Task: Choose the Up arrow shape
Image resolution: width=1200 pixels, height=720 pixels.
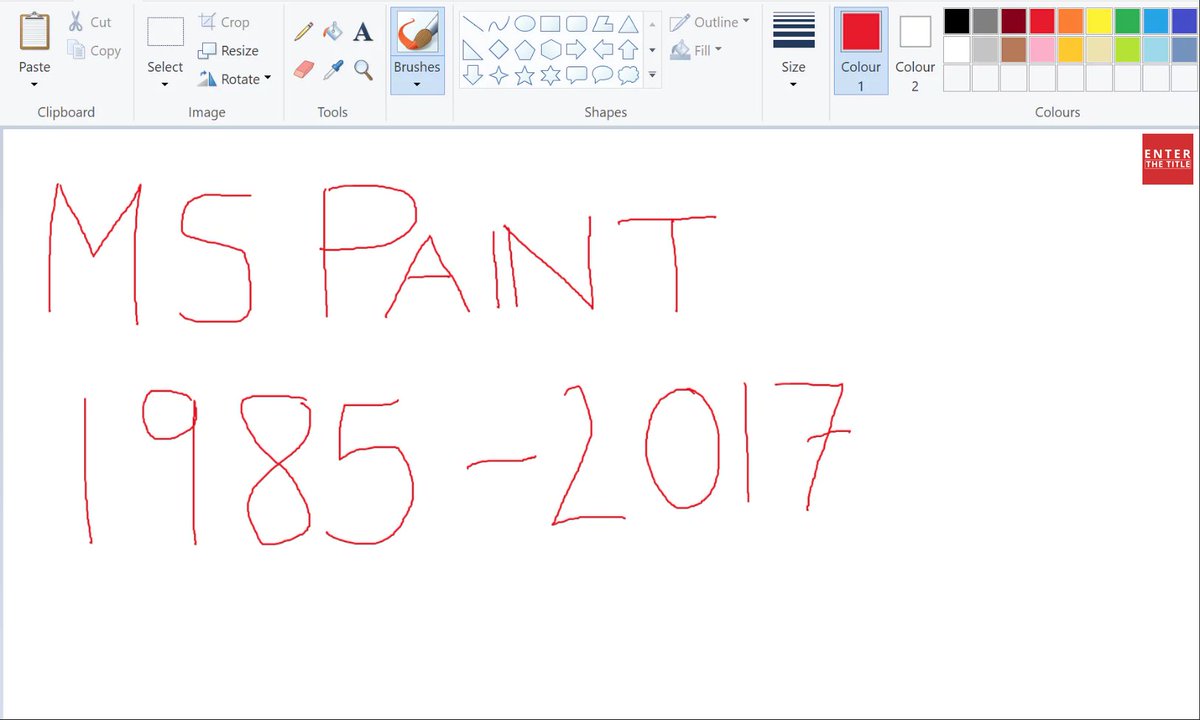Action: click(x=628, y=50)
